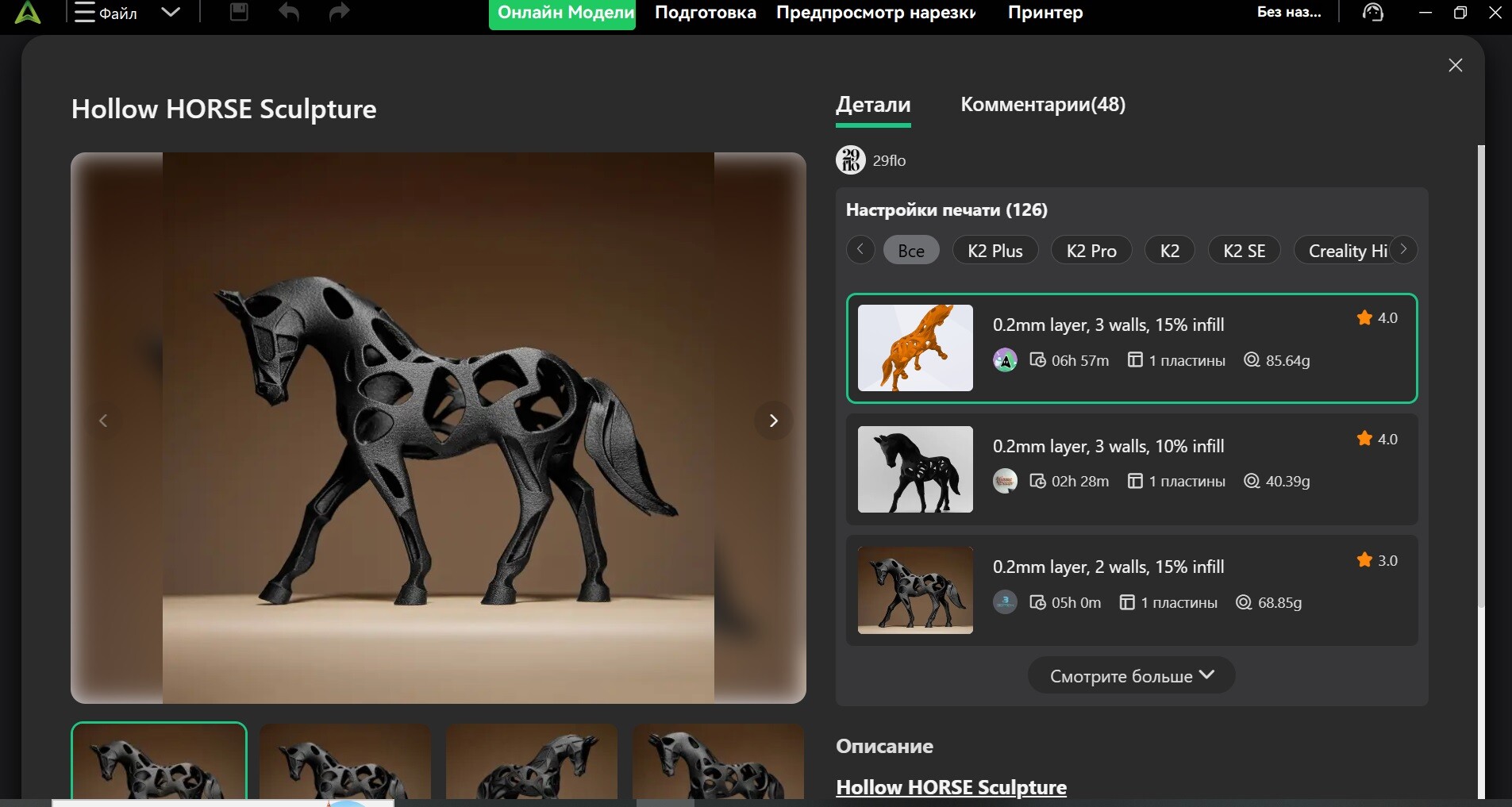
Task: Click the redo arrow icon
Action: [339, 12]
